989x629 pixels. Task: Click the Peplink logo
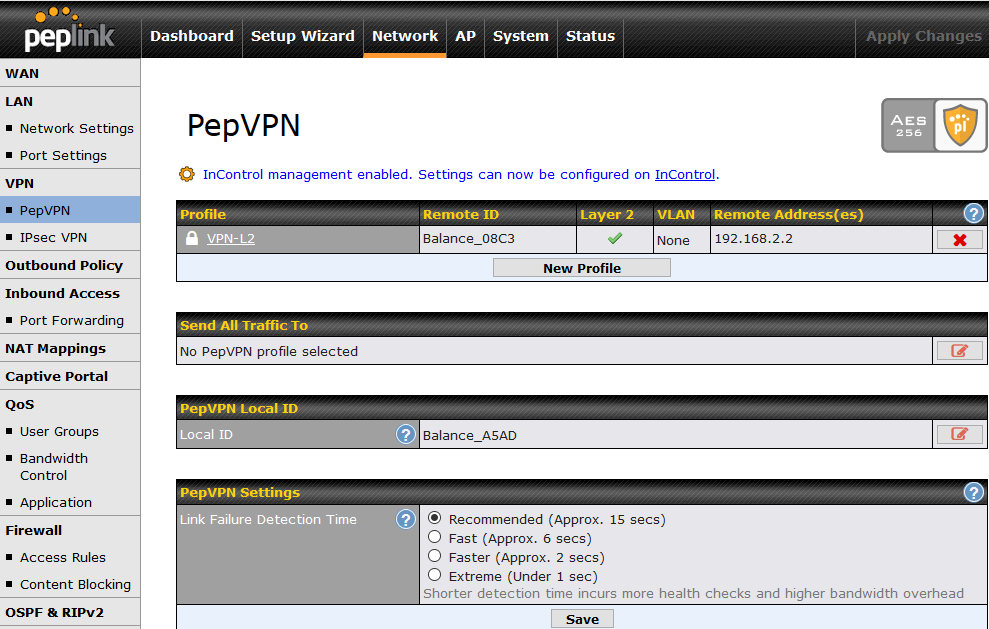(69, 30)
